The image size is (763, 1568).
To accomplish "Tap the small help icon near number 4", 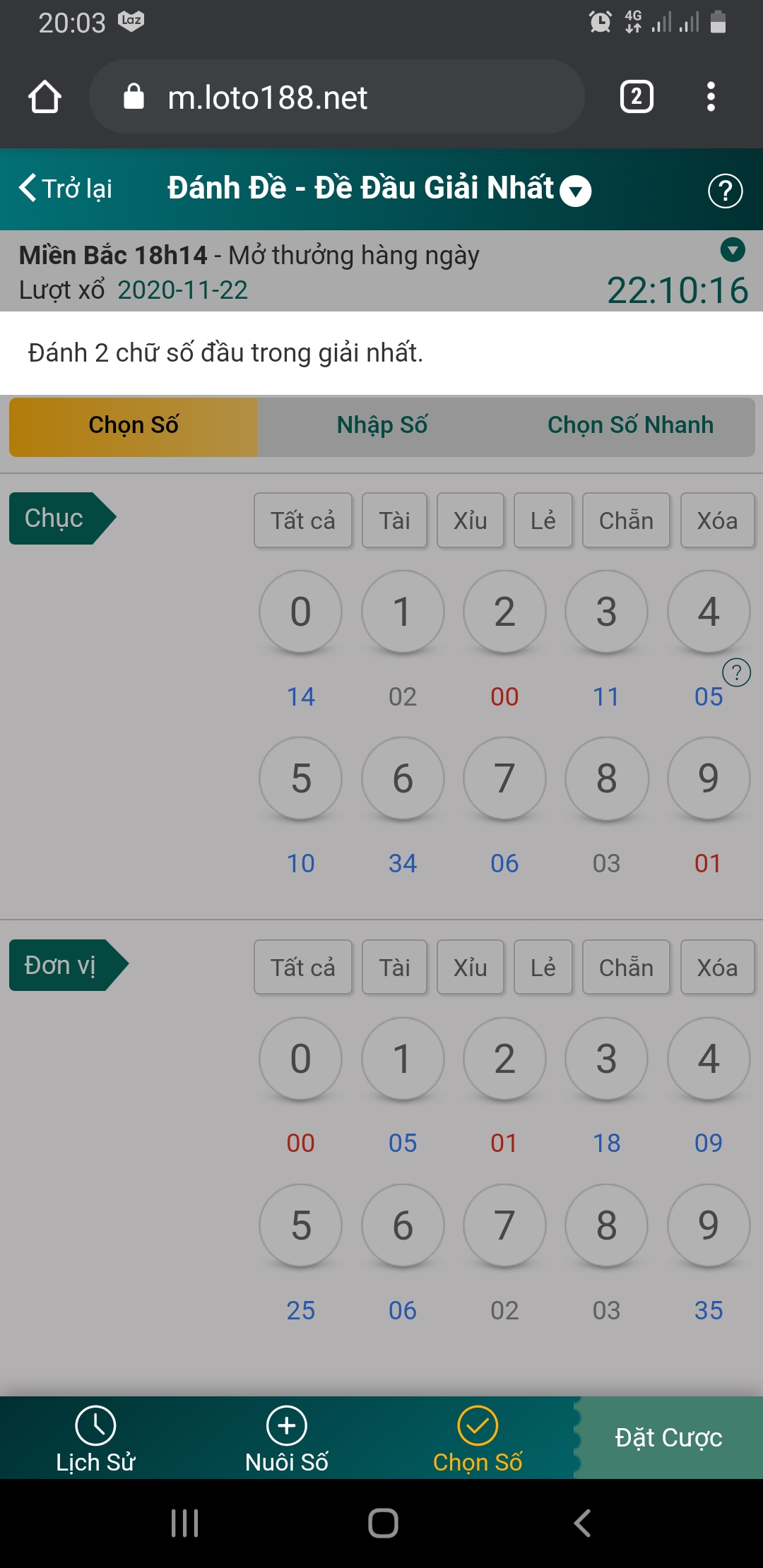I will coord(736,672).
